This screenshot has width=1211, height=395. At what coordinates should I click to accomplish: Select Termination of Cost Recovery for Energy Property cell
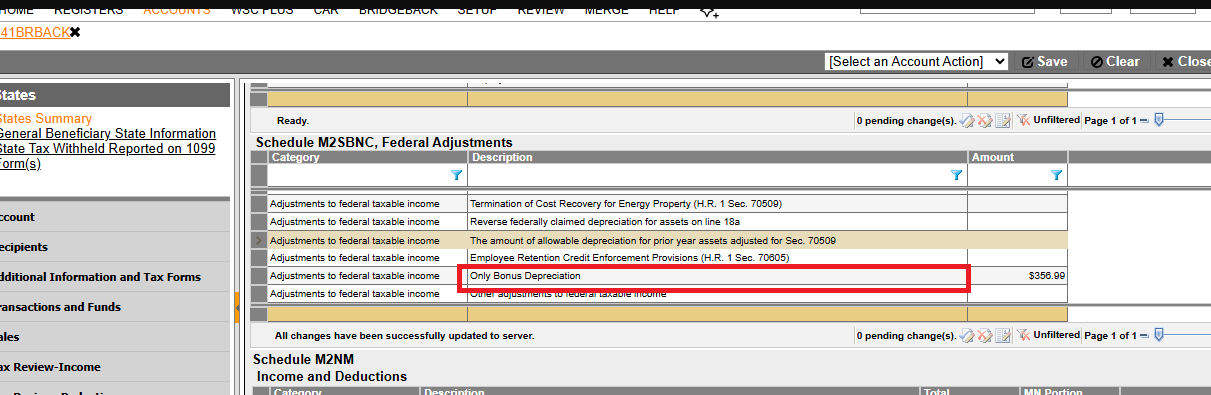coord(717,203)
